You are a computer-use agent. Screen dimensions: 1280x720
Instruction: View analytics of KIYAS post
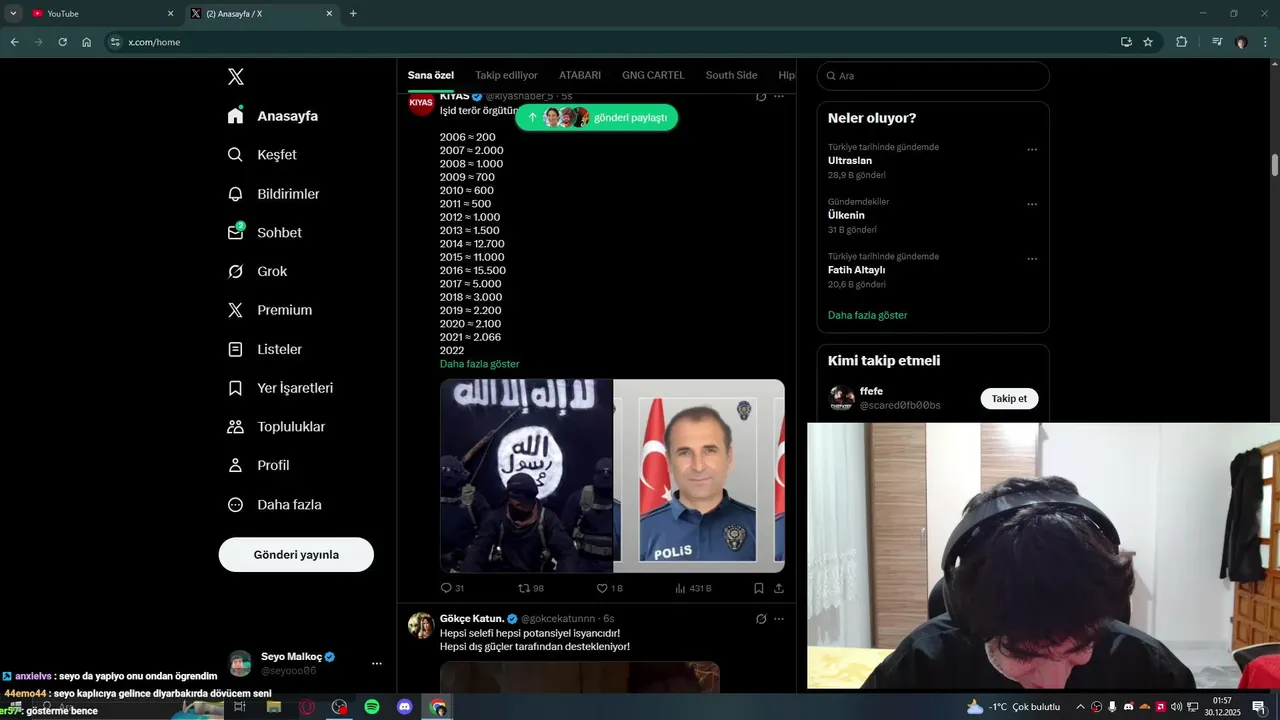(693, 588)
